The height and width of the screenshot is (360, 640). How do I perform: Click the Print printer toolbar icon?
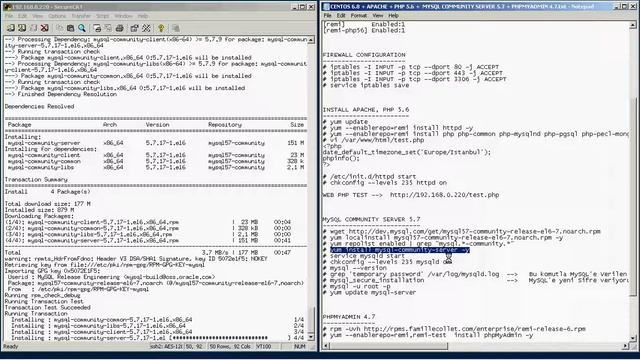(120, 28)
